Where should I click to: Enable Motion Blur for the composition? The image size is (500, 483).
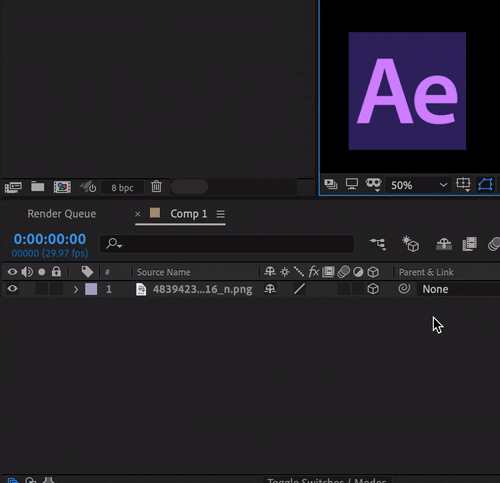point(494,244)
